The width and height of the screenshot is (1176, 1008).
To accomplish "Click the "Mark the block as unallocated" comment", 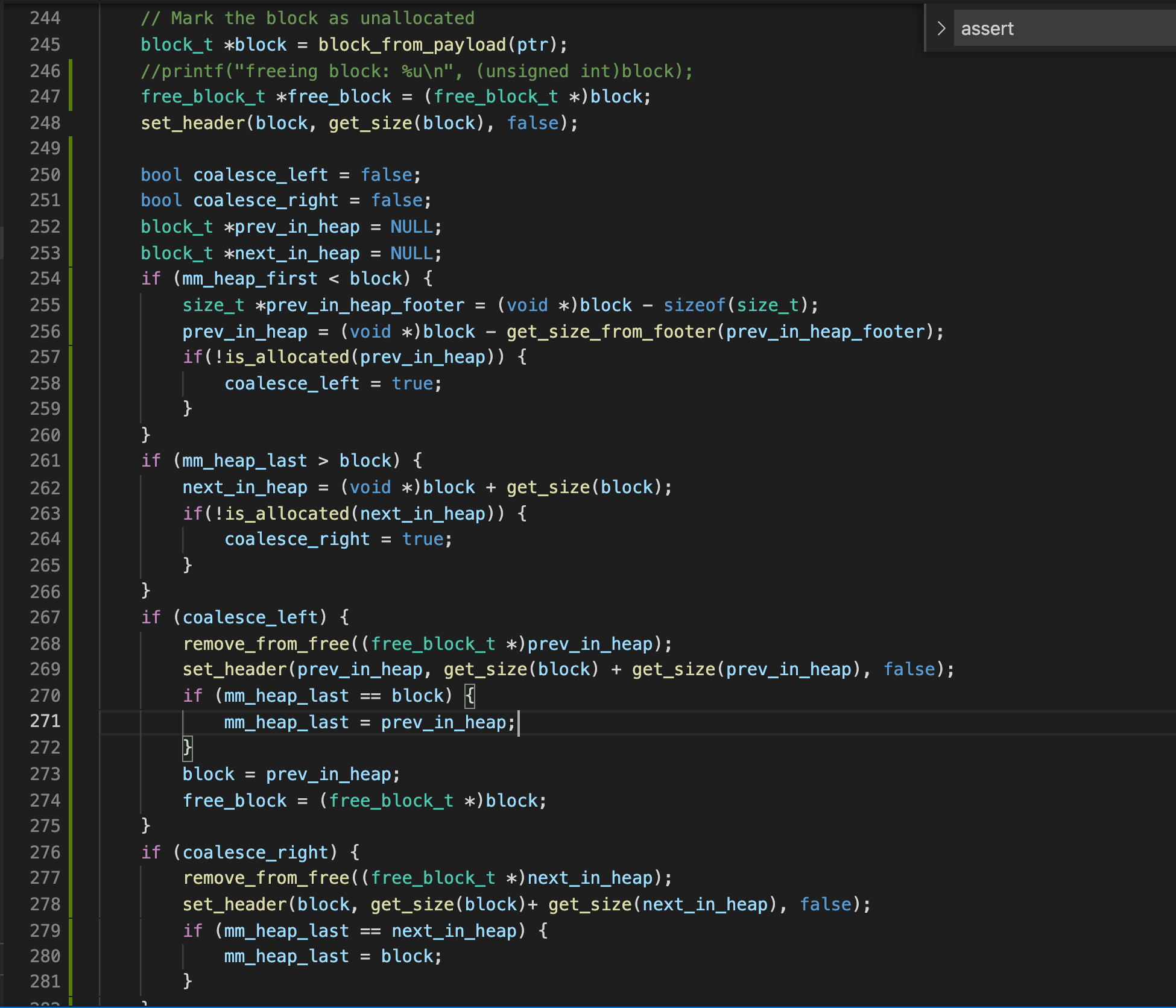I will pos(308,18).
